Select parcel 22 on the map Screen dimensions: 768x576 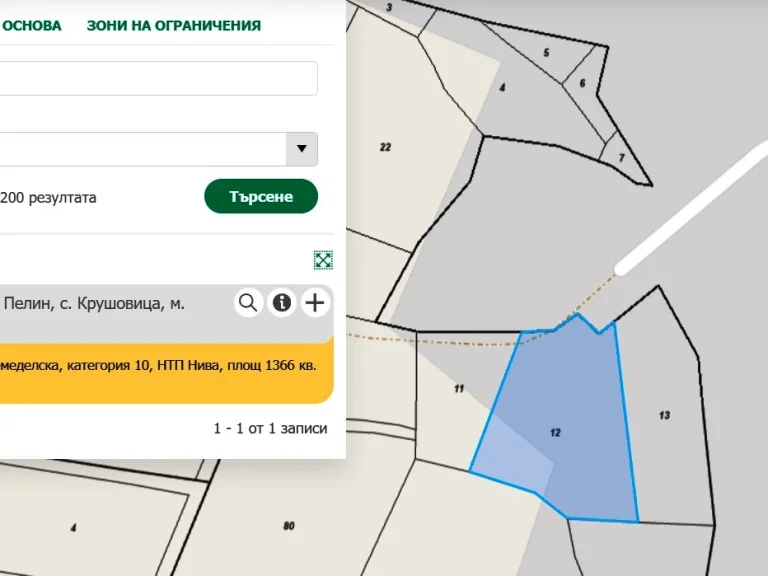coord(385,147)
